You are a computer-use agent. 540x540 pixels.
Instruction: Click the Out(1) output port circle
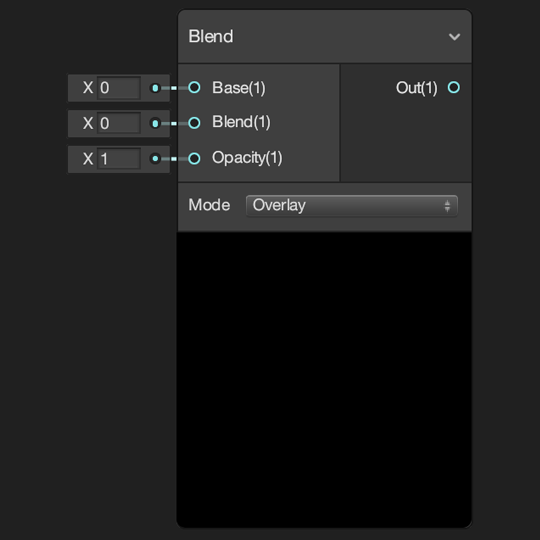pos(454,87)
